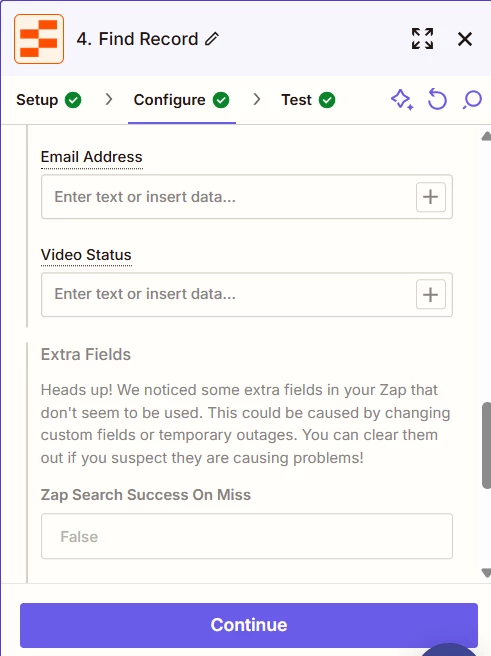Click the undo circular arrow icon
The height and width of the screenshot is (656, 491).
click(x=437, y=100)
